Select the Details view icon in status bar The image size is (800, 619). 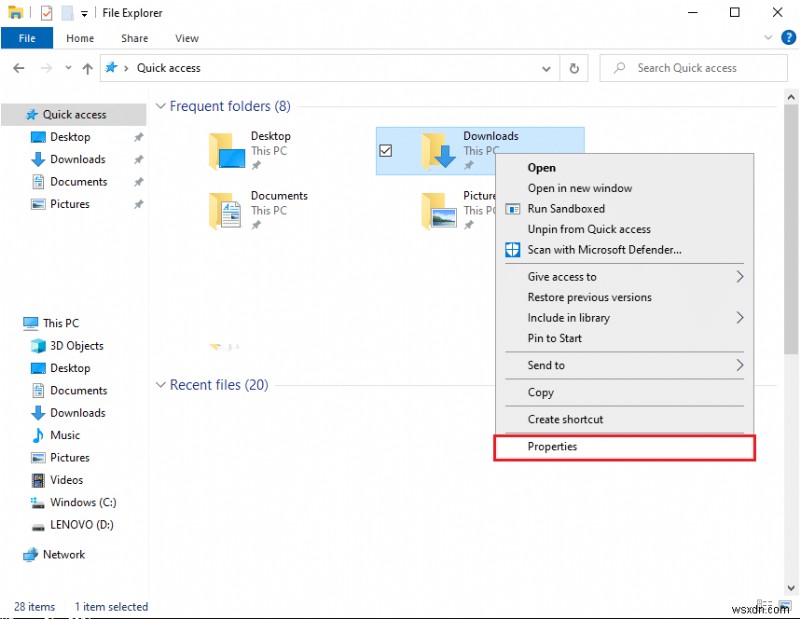[x=764, y=605]
